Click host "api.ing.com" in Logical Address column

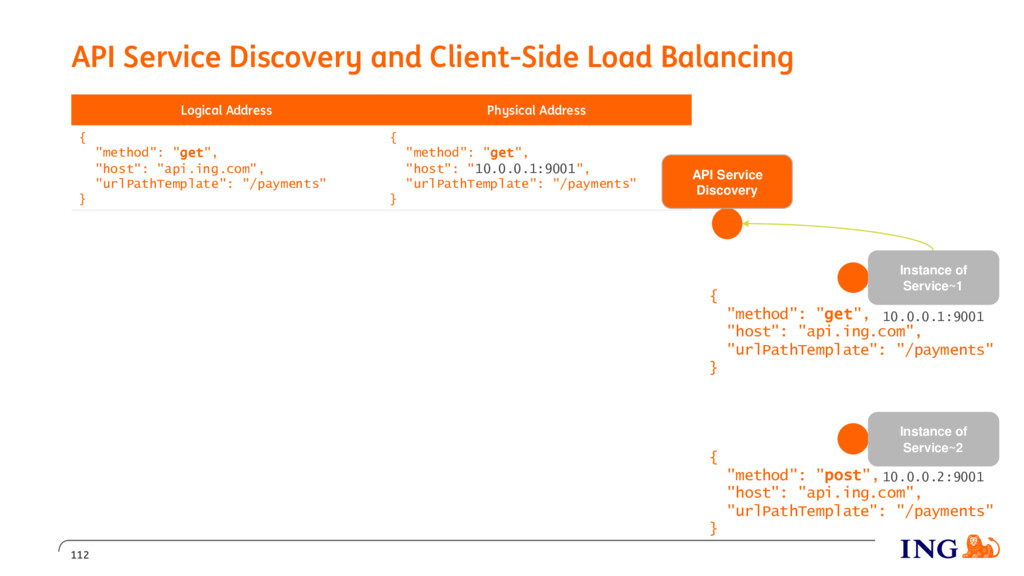tap(206, 168)
